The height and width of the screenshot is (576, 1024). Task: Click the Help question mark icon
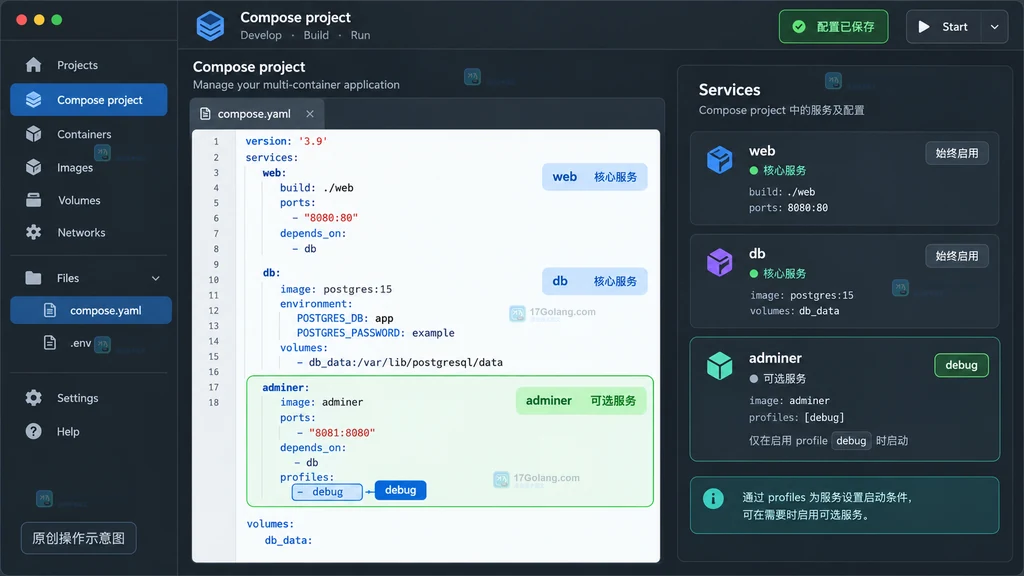pos(33,431)
